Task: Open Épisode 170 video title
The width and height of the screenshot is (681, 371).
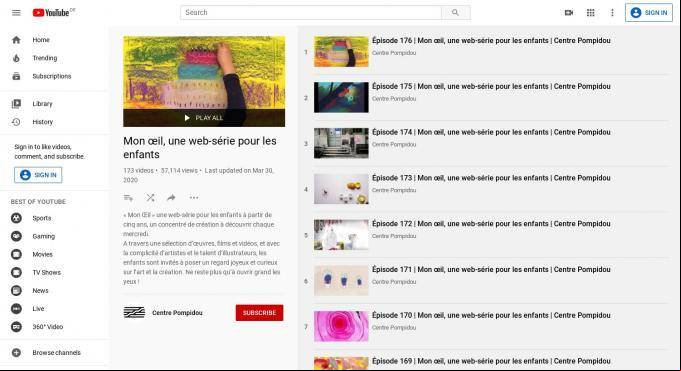Action: click(491, 315)
